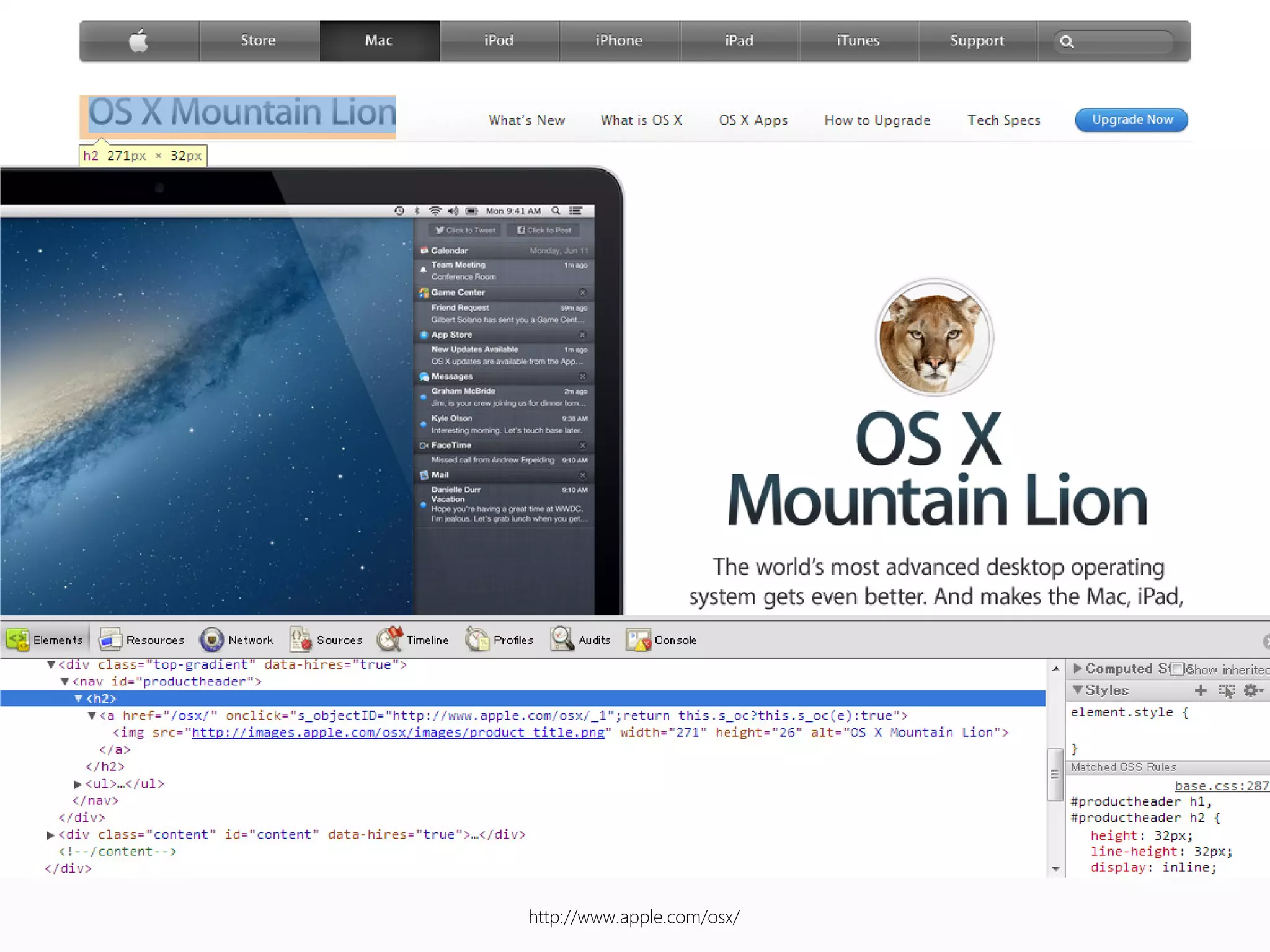Open the Styles gear settings icon
This screenshot has height=952, width=1270.
(1253, 690)
